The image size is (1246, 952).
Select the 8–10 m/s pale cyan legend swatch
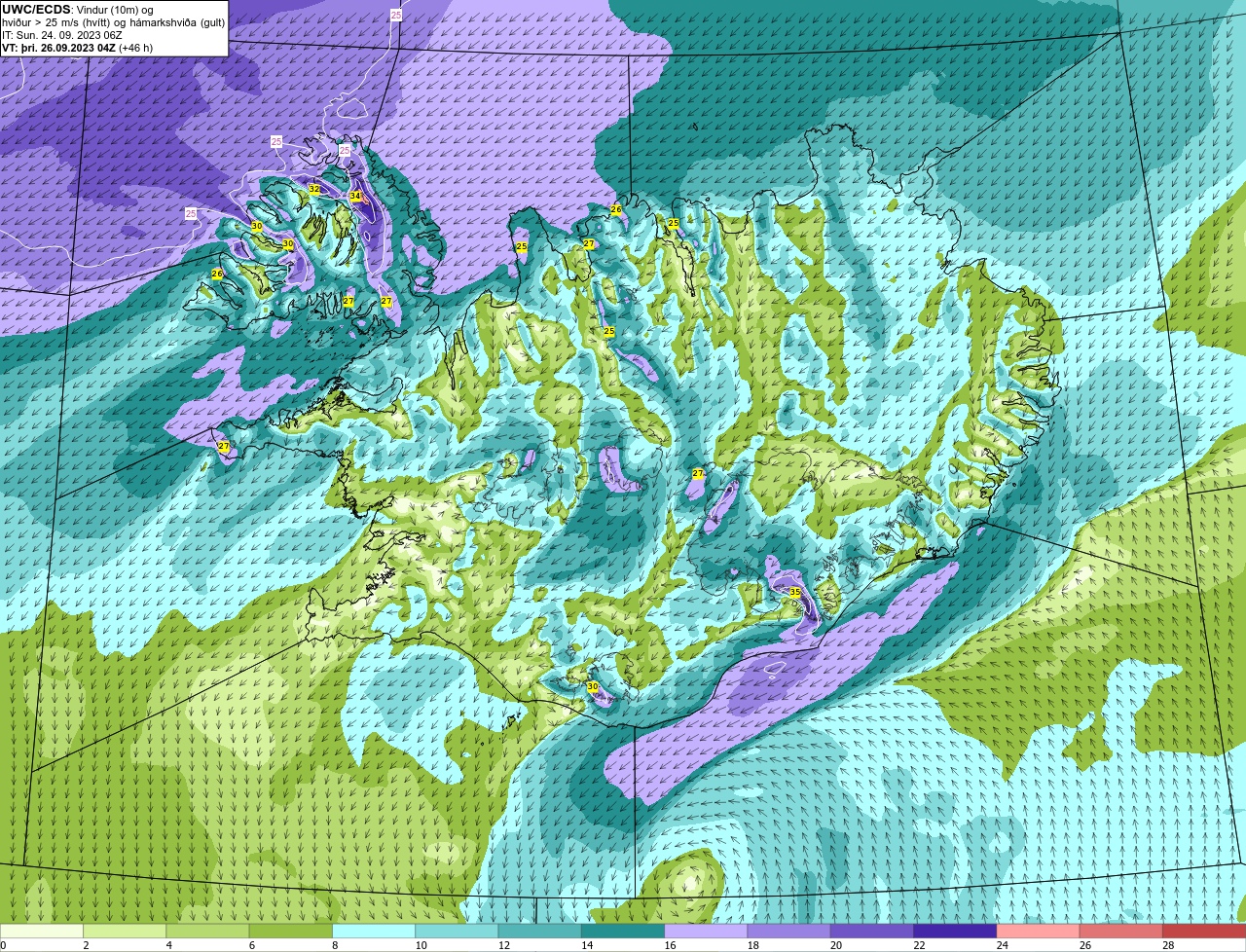point(374,931)
